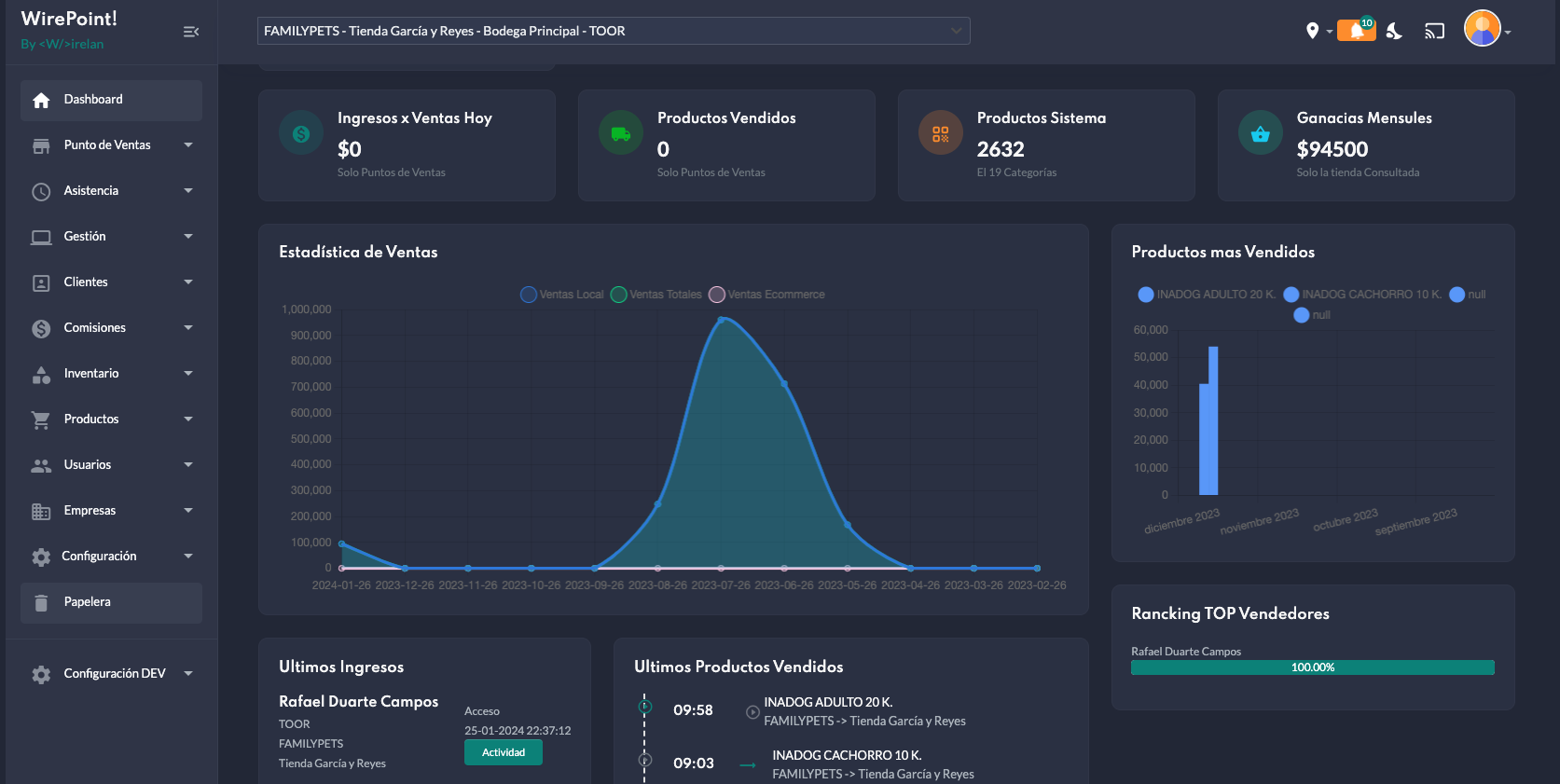Viewport: 1560px width, 784px height.
Task: Click the 09:58 timeline entry
Action: tap(693, 710)
